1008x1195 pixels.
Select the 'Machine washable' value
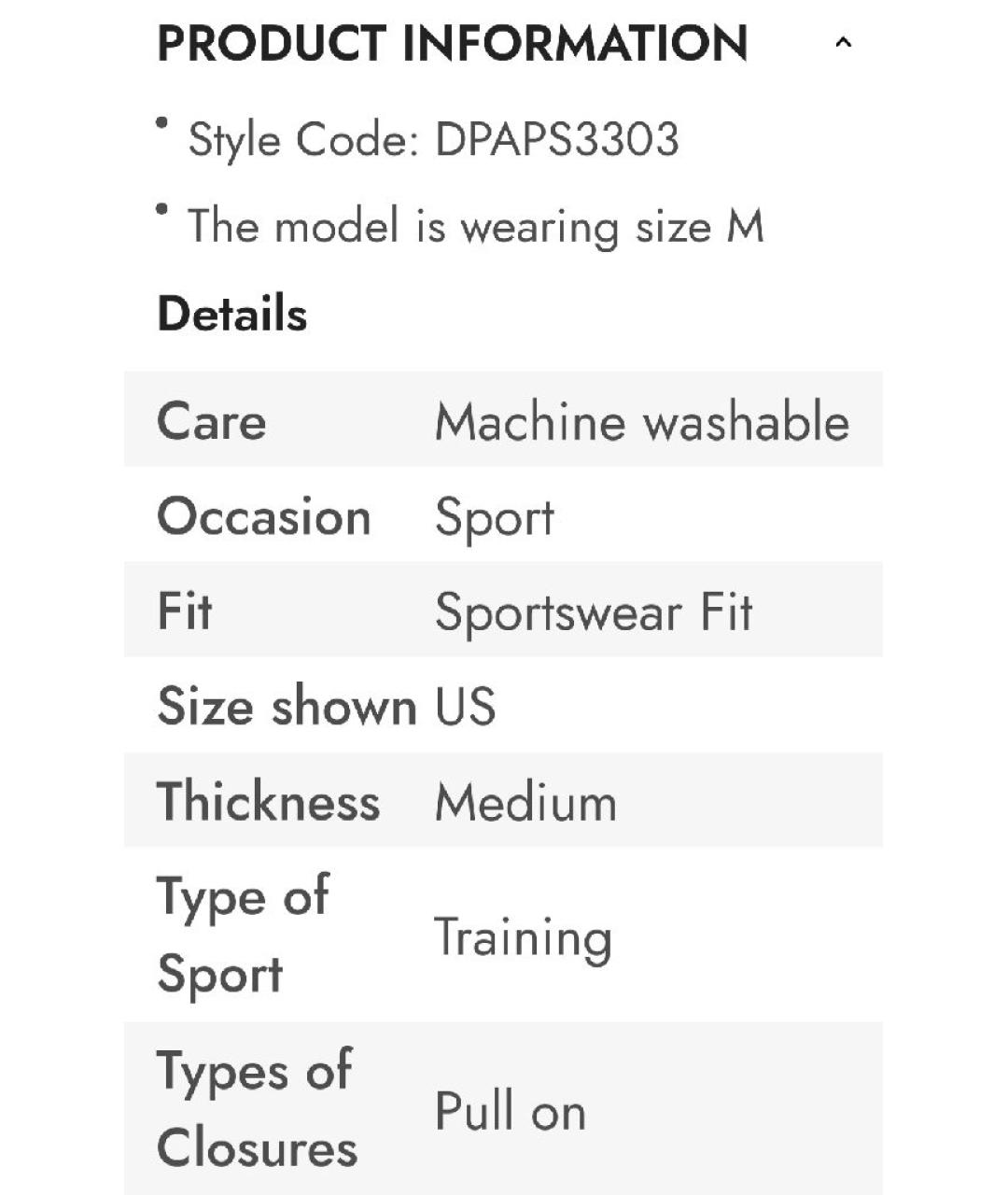pos(642,421)
